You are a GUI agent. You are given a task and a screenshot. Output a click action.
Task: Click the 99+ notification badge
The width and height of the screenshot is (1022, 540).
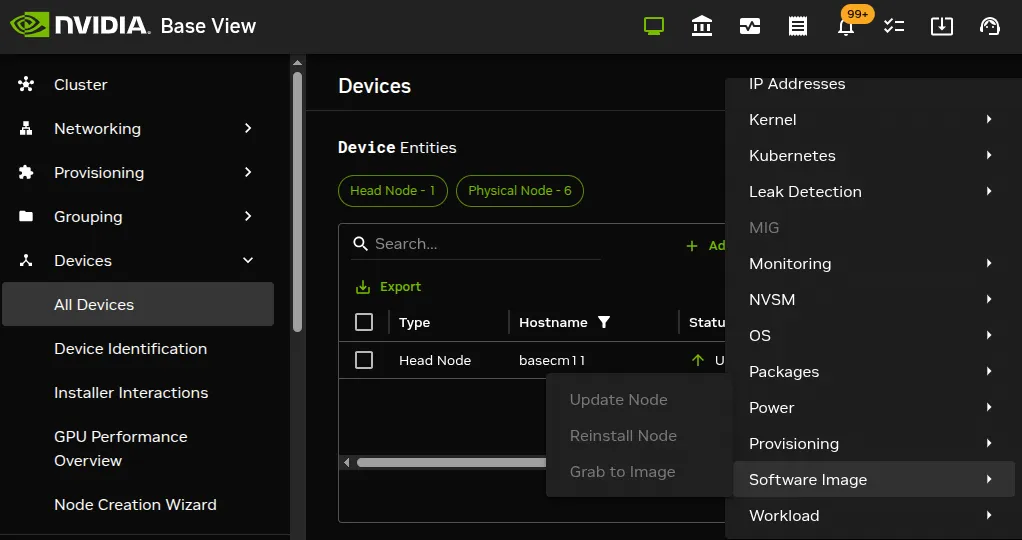[858, 14]
